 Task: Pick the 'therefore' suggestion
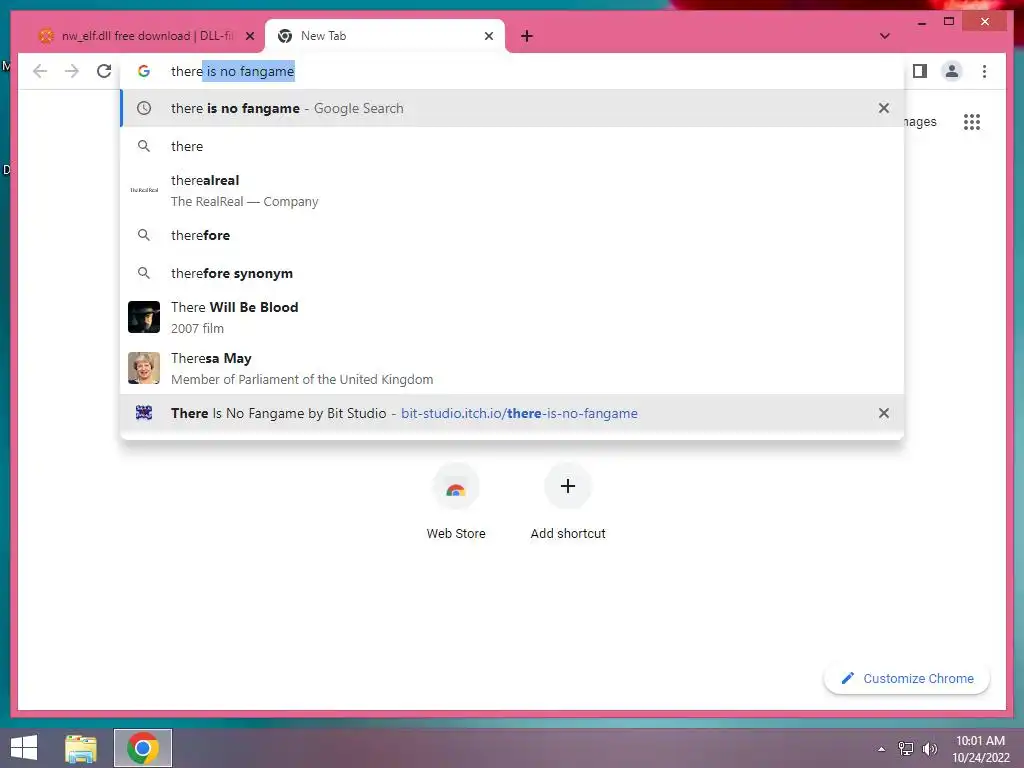(x=512, y=235)
